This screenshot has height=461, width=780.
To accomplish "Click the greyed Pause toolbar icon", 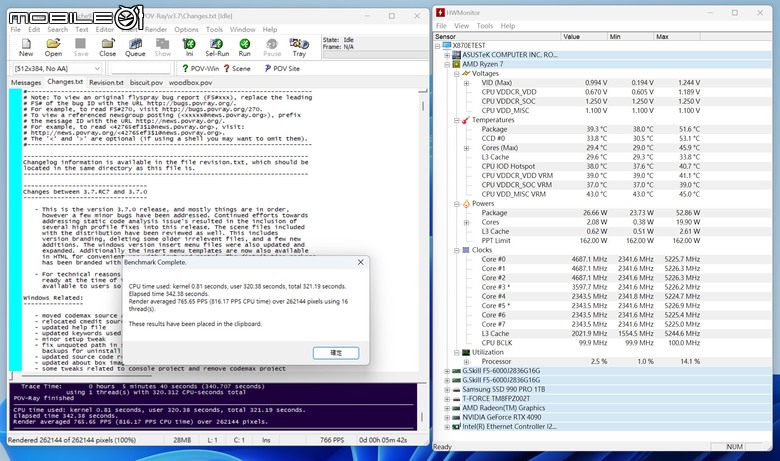I will click(x=272, y=48).
